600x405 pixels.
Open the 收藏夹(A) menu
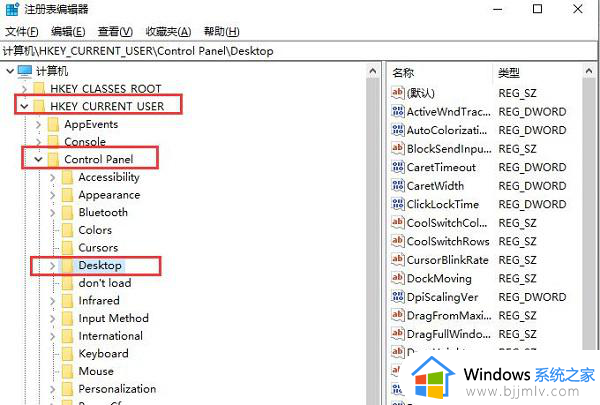[168, 31]
